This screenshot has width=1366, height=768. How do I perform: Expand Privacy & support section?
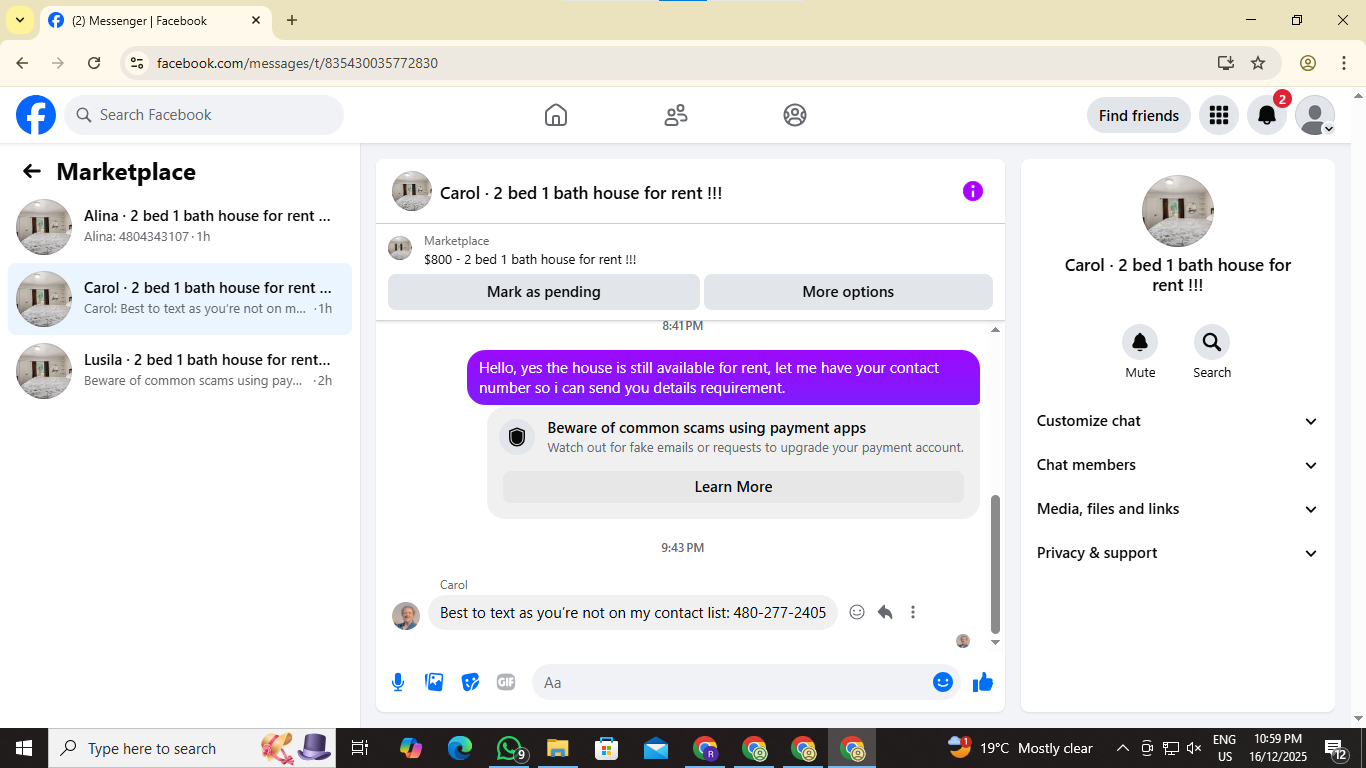click(1178, 553)
